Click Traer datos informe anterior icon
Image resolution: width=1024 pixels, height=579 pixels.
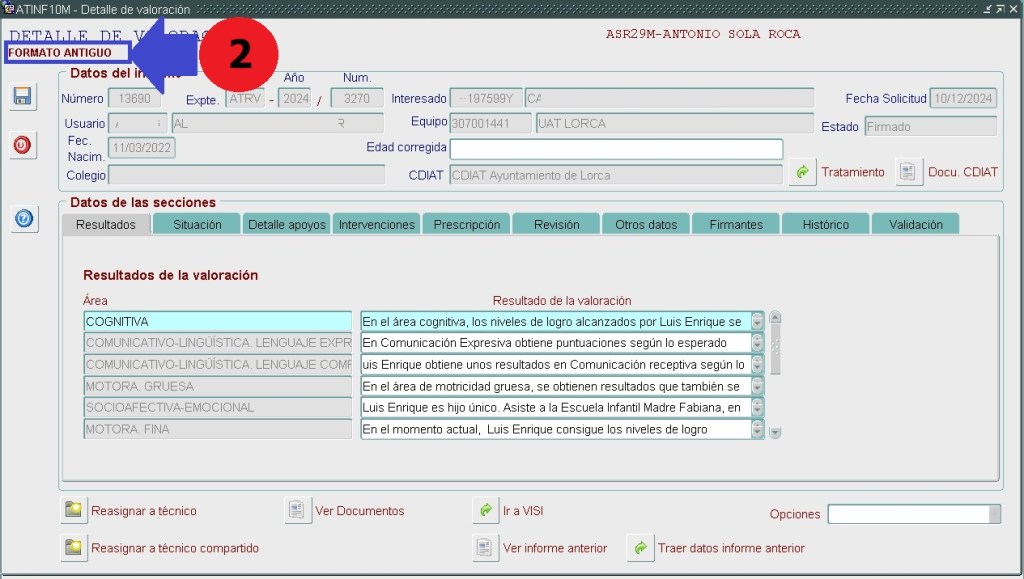tap(640, 547)
